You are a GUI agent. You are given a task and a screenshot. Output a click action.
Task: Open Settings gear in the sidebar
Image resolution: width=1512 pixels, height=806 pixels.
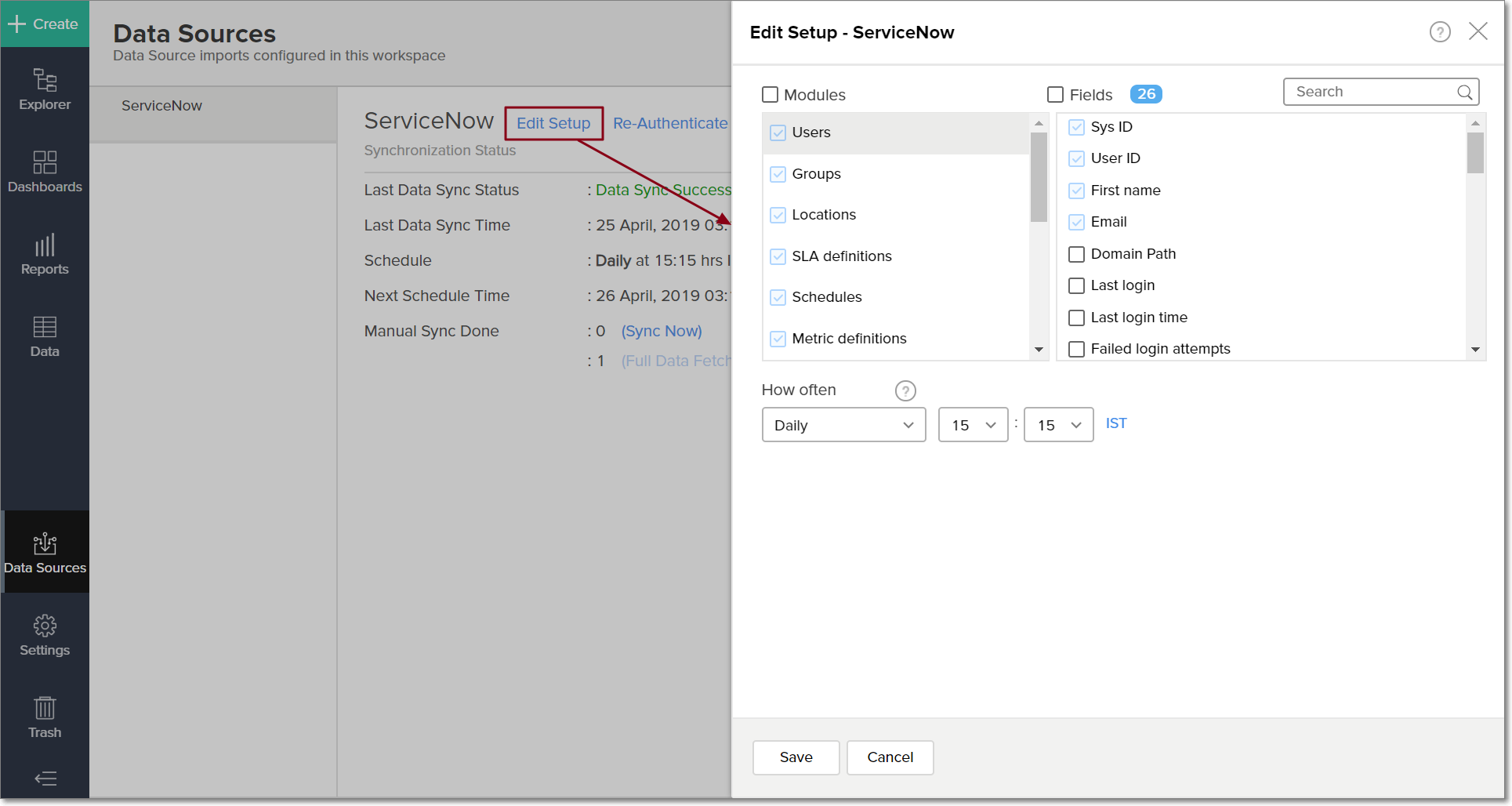coord(45,635)
